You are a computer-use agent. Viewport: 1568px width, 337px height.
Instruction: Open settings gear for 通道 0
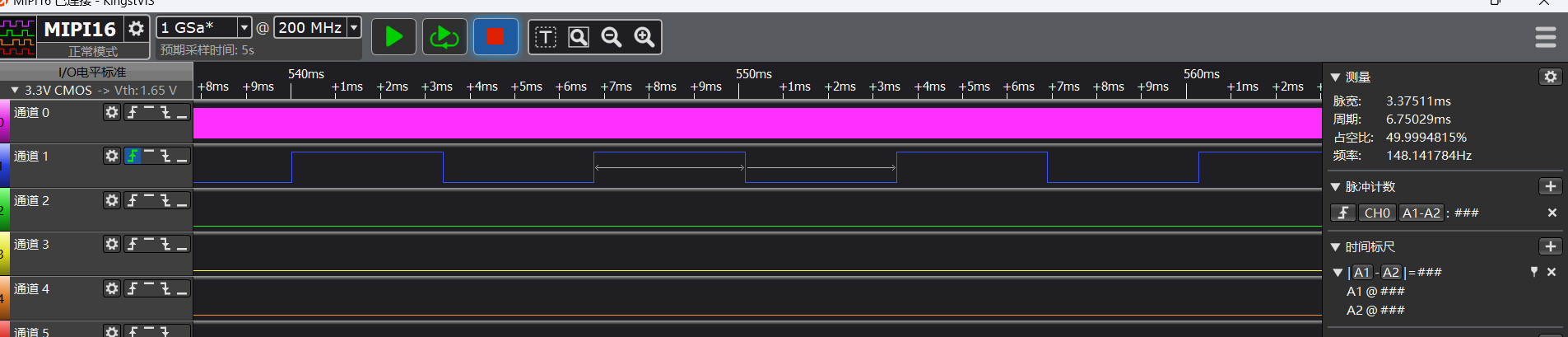point(112,112)
